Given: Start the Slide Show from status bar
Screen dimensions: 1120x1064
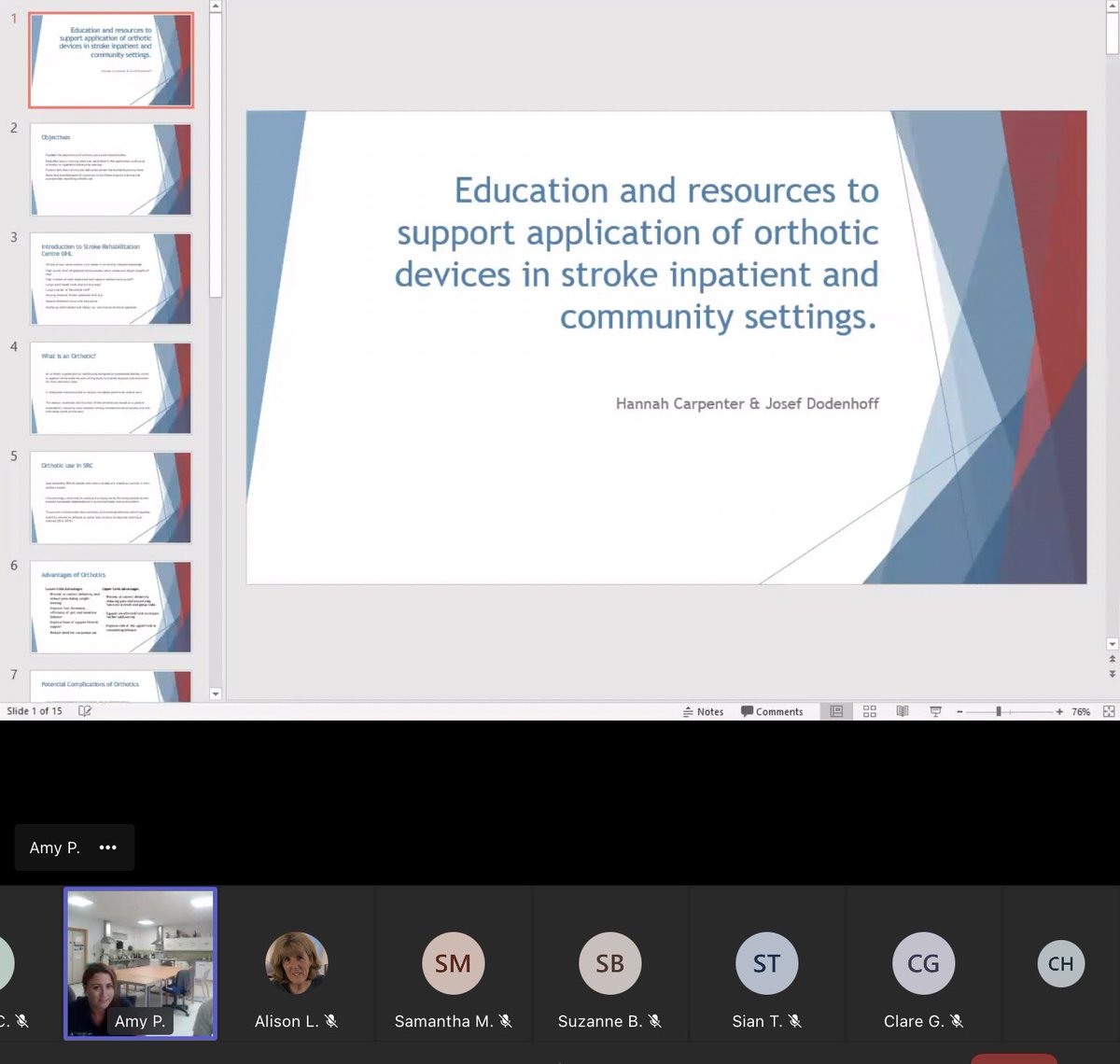Looking at the screenshot, I should pos(935,711).
